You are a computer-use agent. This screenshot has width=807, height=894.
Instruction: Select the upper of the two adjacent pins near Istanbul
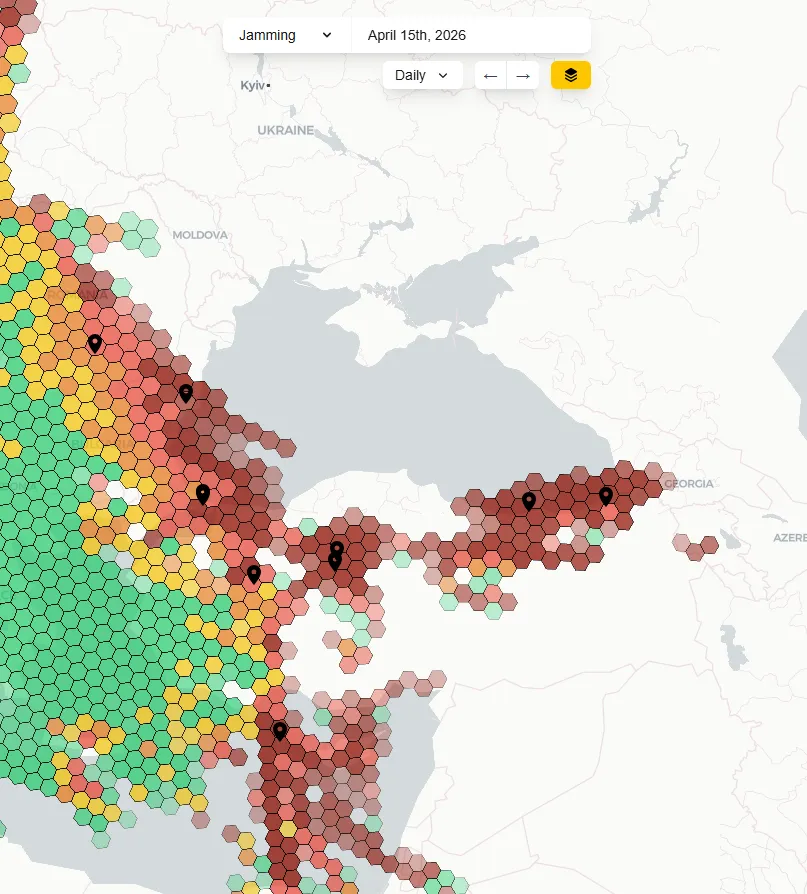337,548
